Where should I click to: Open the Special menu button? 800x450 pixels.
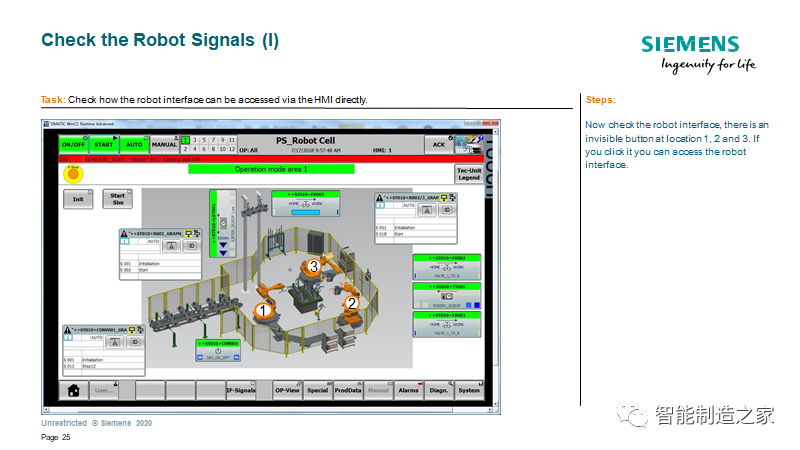click(317, 390)
